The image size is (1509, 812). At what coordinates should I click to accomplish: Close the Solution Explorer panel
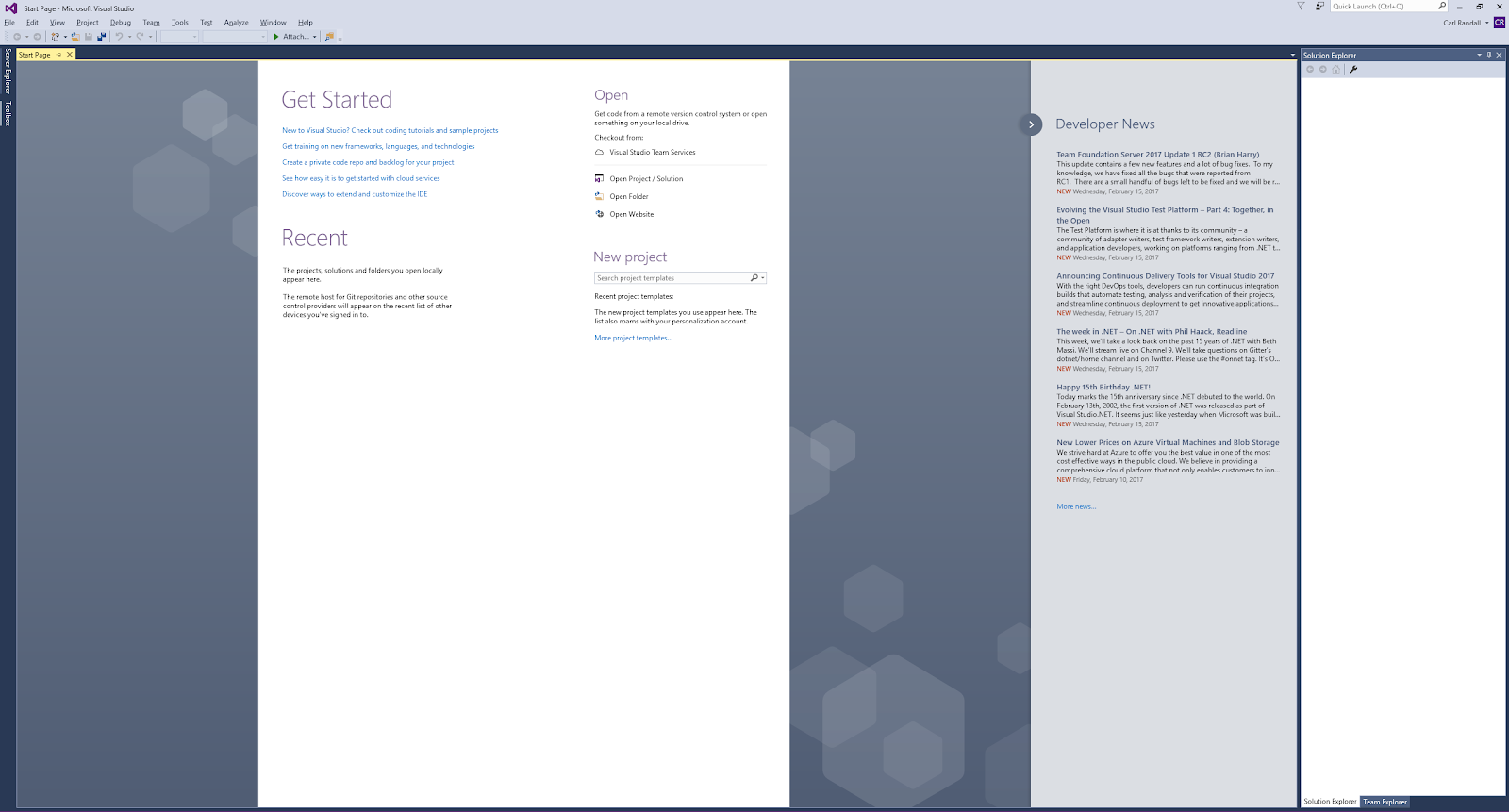tap(1500, 55)
